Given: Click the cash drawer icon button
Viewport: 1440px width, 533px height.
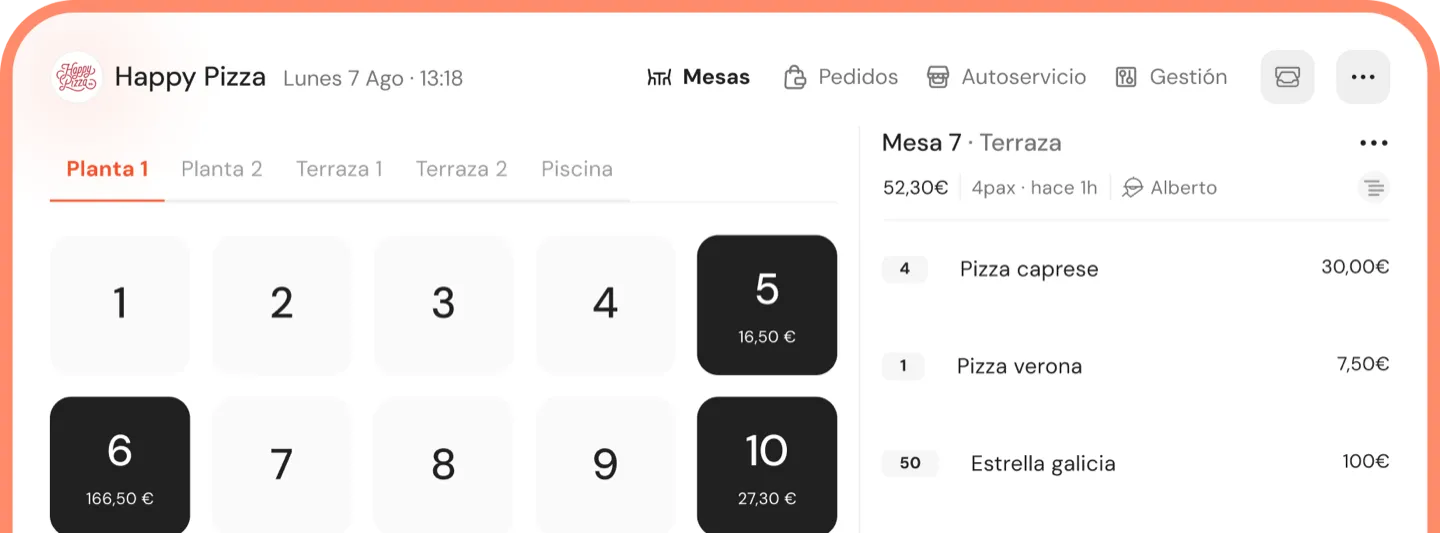Looking at the screenshot, I should tap(1287, 77).
